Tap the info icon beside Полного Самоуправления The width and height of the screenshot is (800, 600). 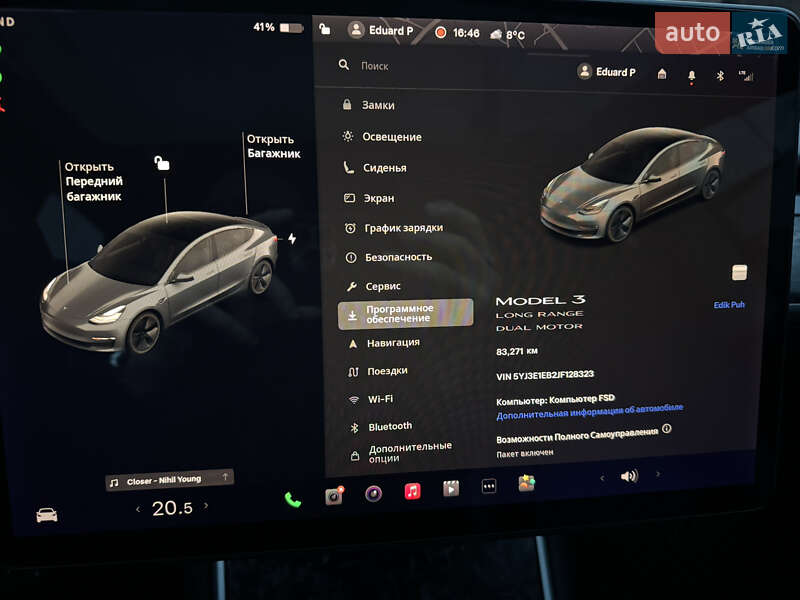pyautogui.click(x=667, y=429)
